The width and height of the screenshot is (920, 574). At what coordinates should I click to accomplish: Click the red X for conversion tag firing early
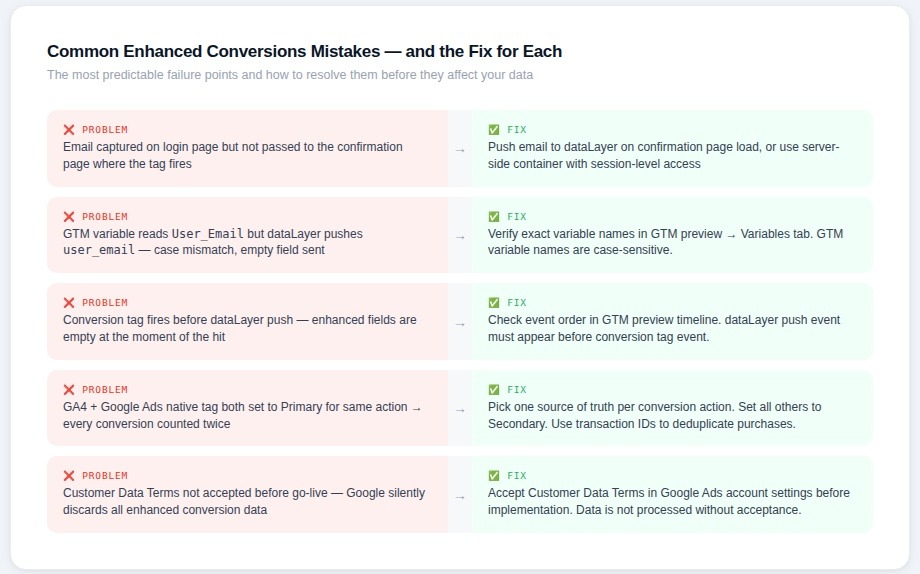tap(69, 303)
